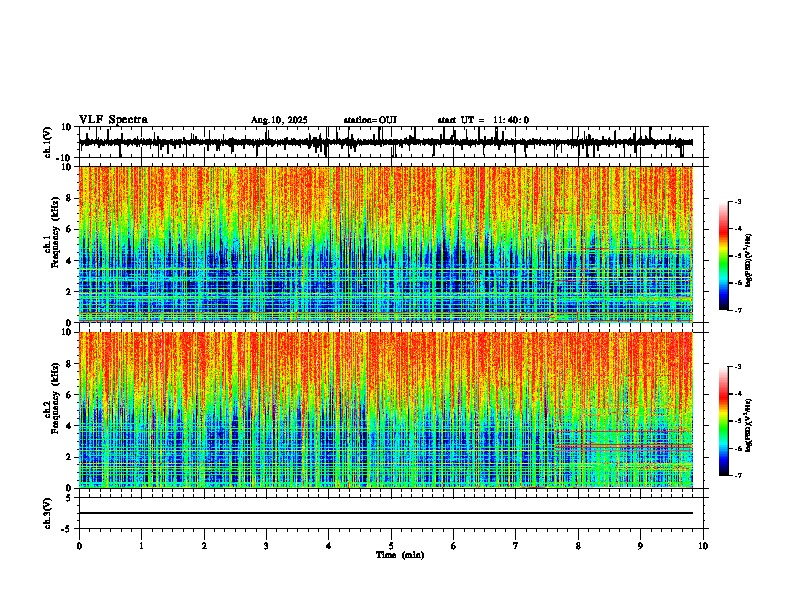Click the "station=OUI" label
The height and width of the screenshot is (612, 792).
pyautogui.click(x=370, y=120)
